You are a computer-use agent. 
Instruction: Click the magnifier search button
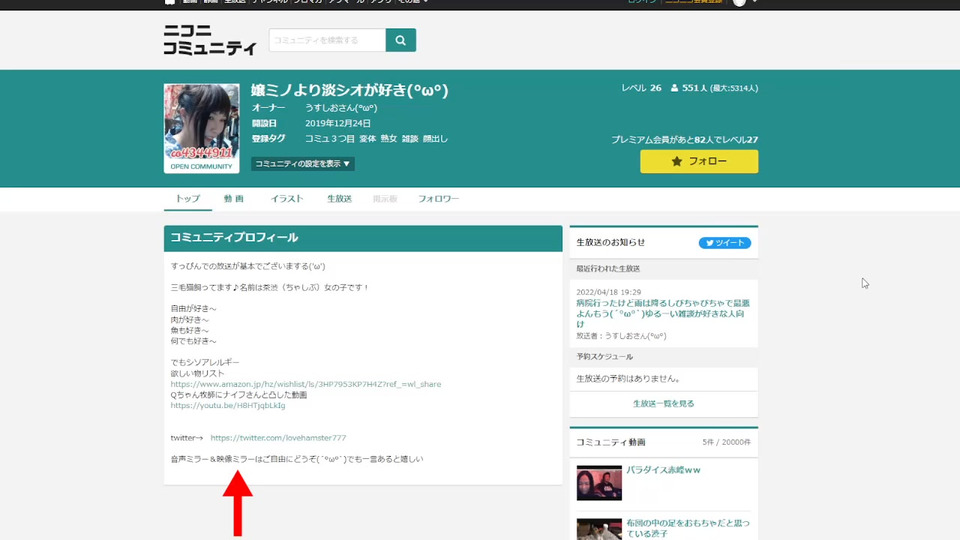click(400, 40)
